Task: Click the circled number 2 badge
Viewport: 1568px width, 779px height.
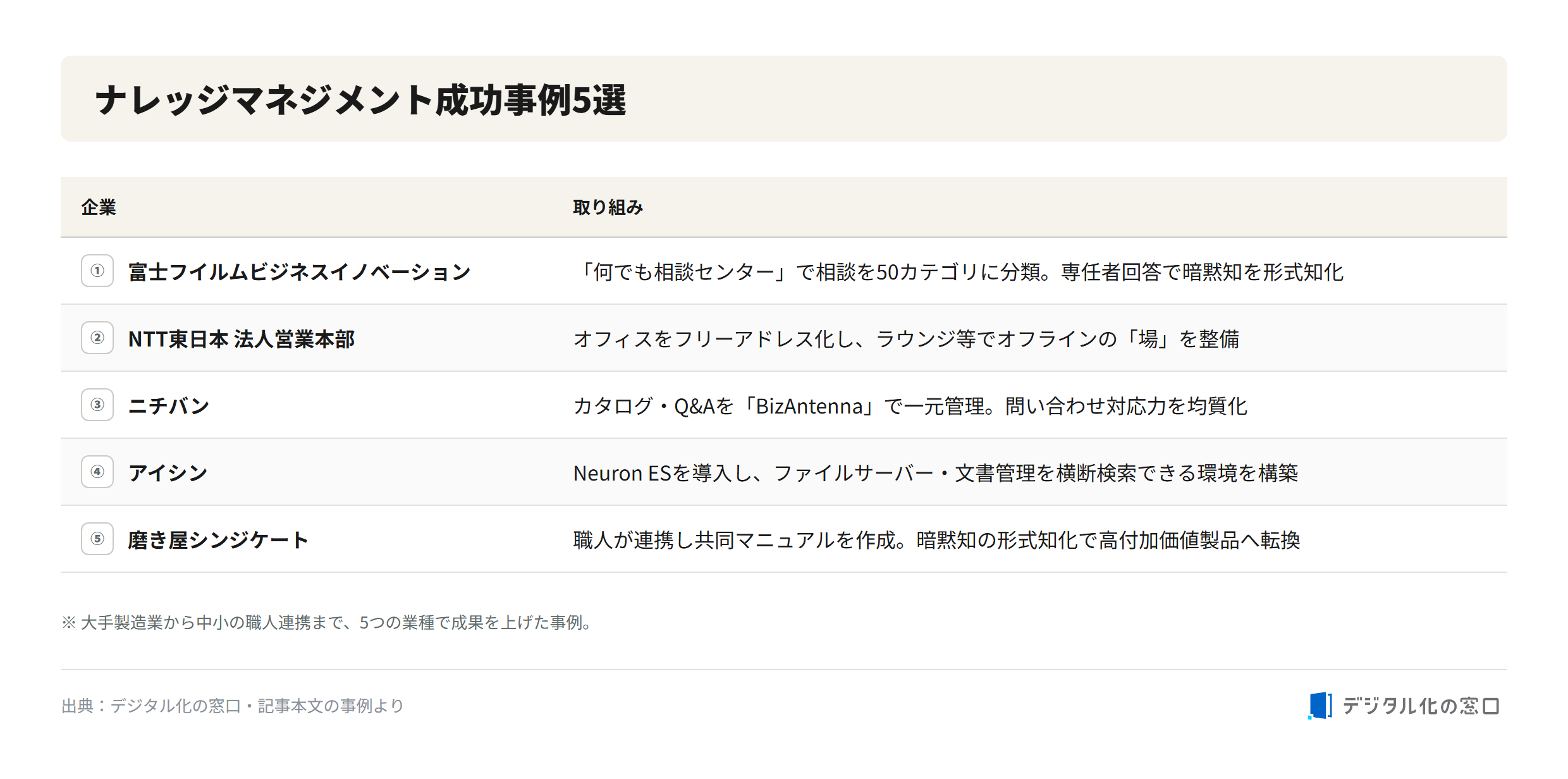Action: (97, 338)
